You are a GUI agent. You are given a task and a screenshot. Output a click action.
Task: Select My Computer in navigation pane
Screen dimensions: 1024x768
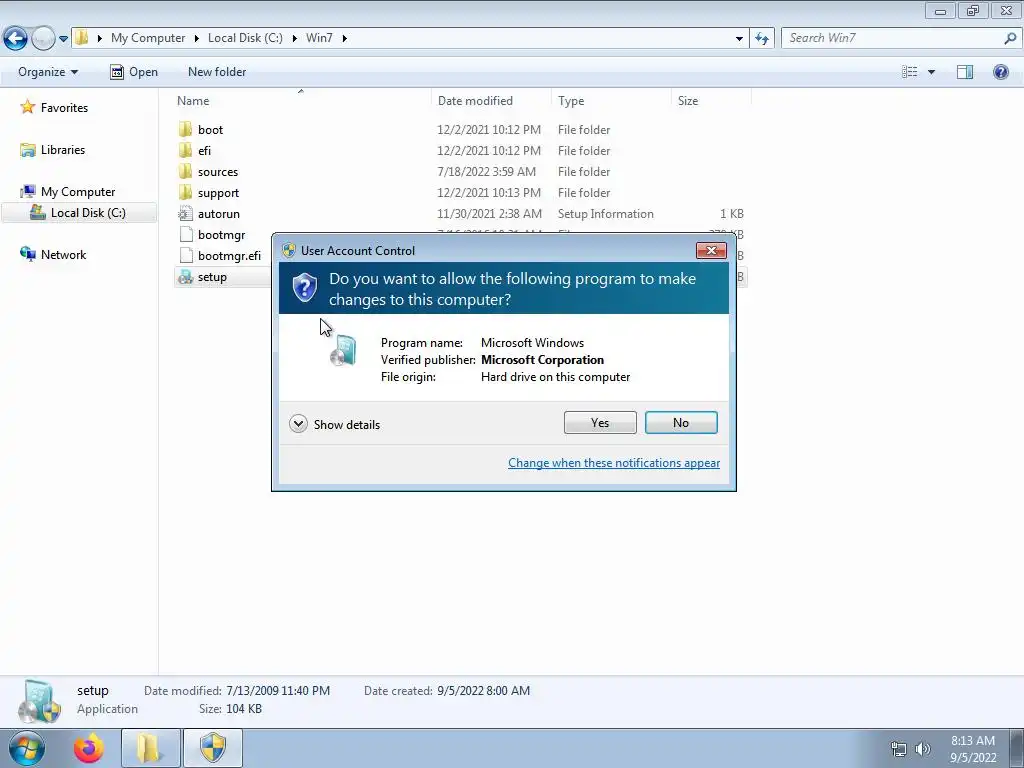(78, 191)
